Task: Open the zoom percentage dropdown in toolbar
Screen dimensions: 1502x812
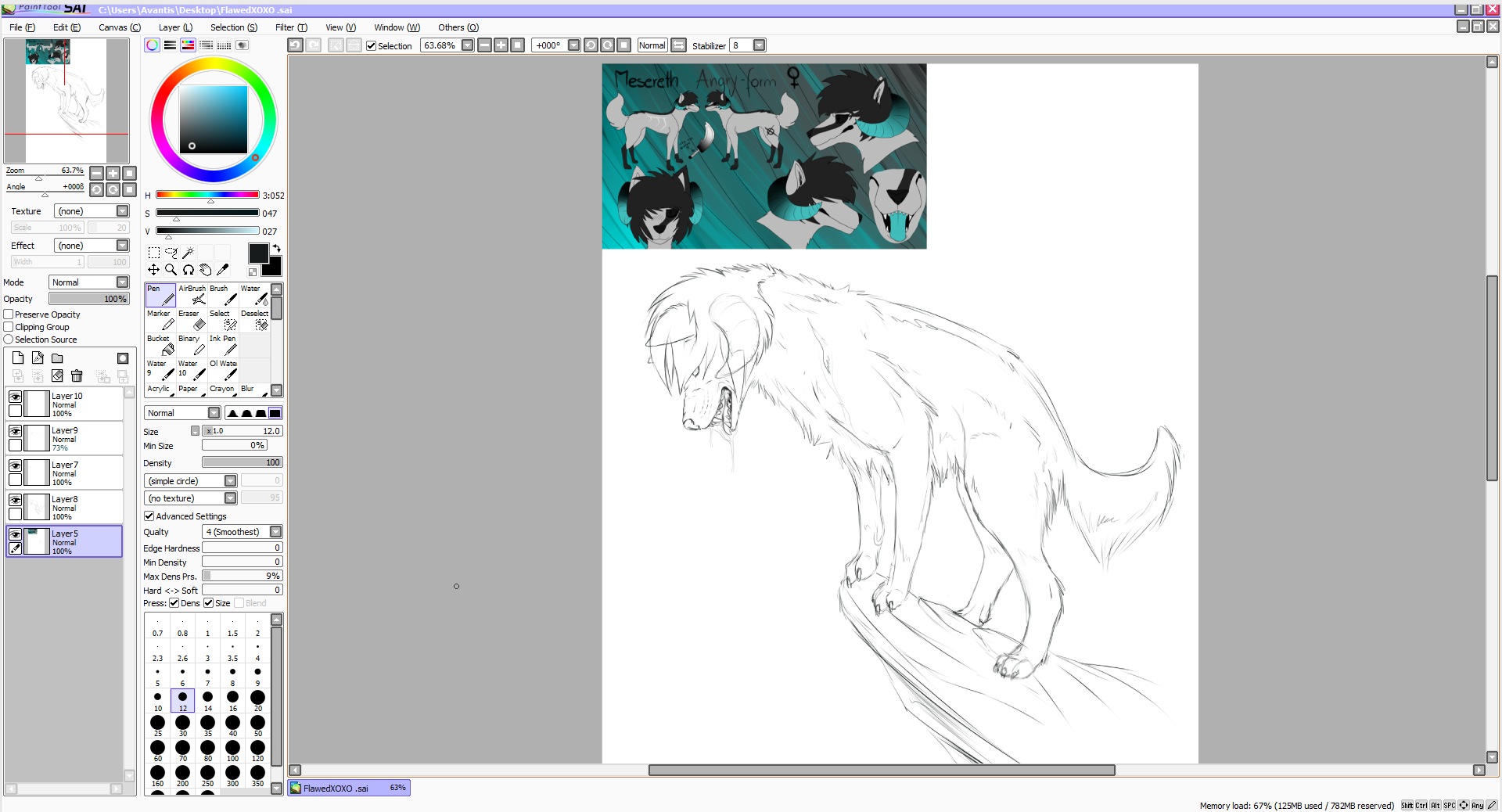Action: (468, 45)
